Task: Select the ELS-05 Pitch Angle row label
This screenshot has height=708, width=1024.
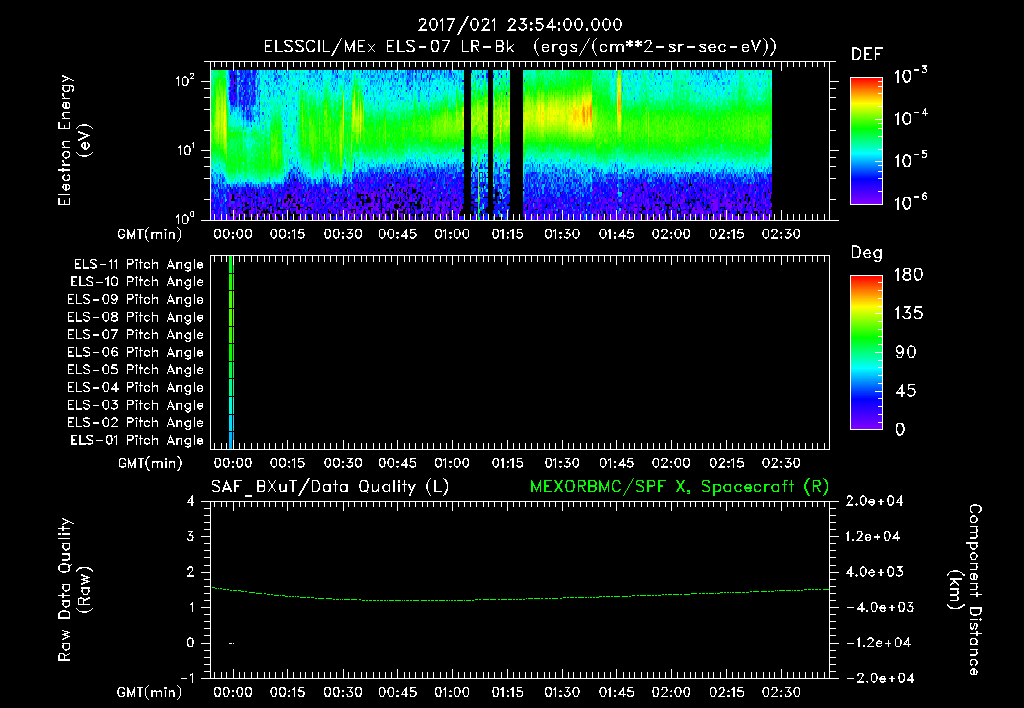Action: [x=136, y=370]
